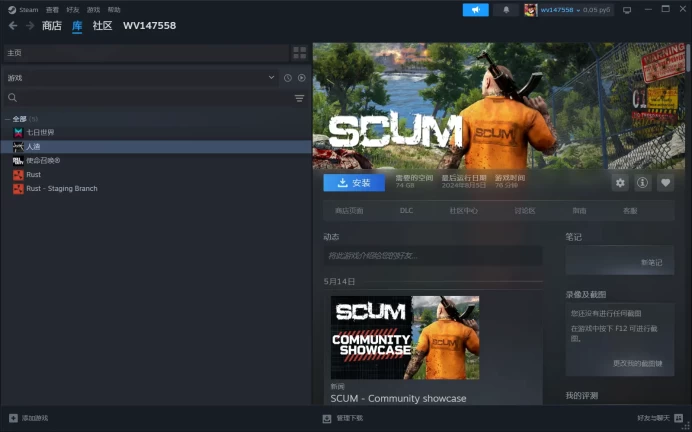Open SCUM Community Showcase thumbnail
Screen dimensions: 692x432
[x=405, y=338]
